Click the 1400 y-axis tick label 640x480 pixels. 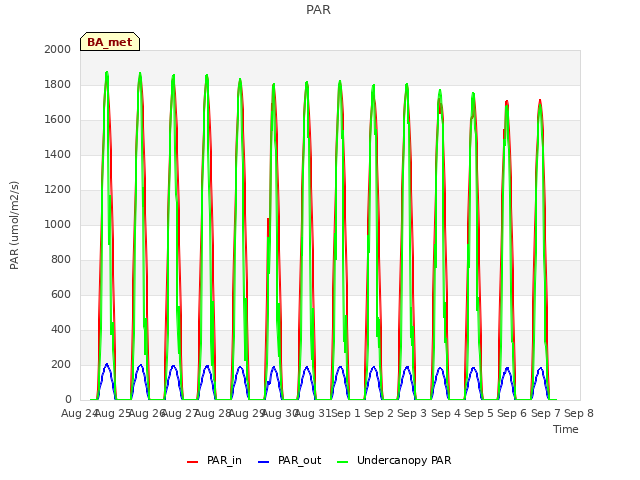tap(58, 154)
